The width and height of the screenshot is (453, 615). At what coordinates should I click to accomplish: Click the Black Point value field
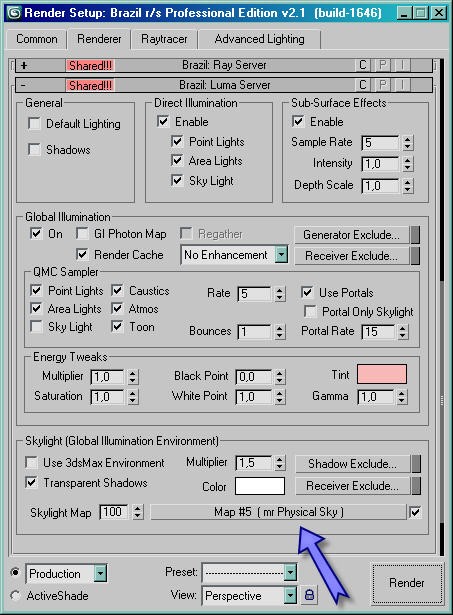point(253,377)
